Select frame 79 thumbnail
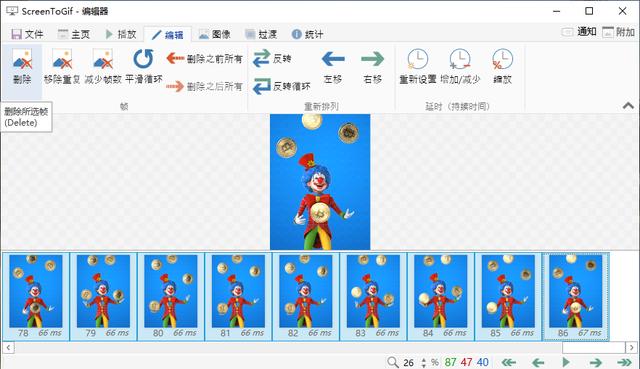This screenshot has width=640, height=369. [103, 296]
